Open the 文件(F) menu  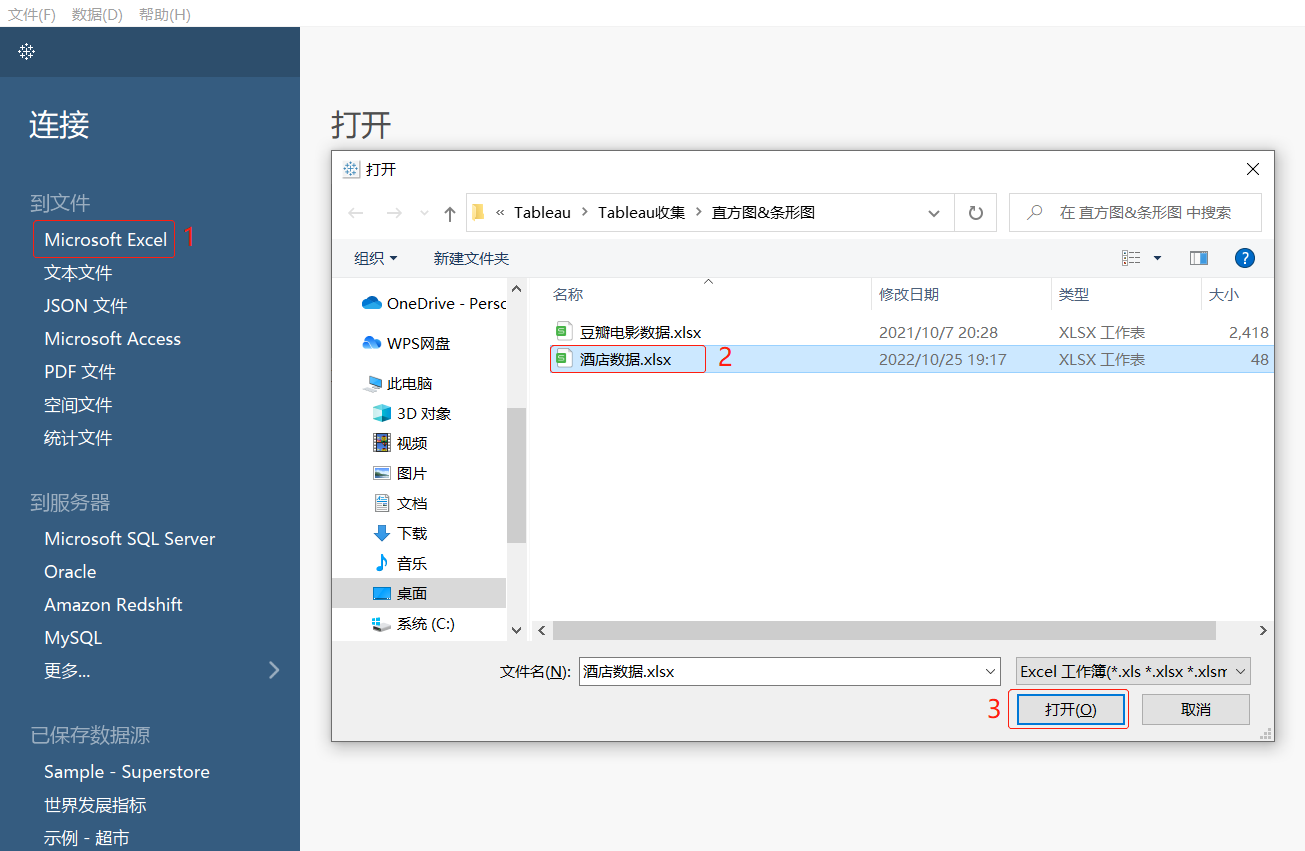pos(33,14)
